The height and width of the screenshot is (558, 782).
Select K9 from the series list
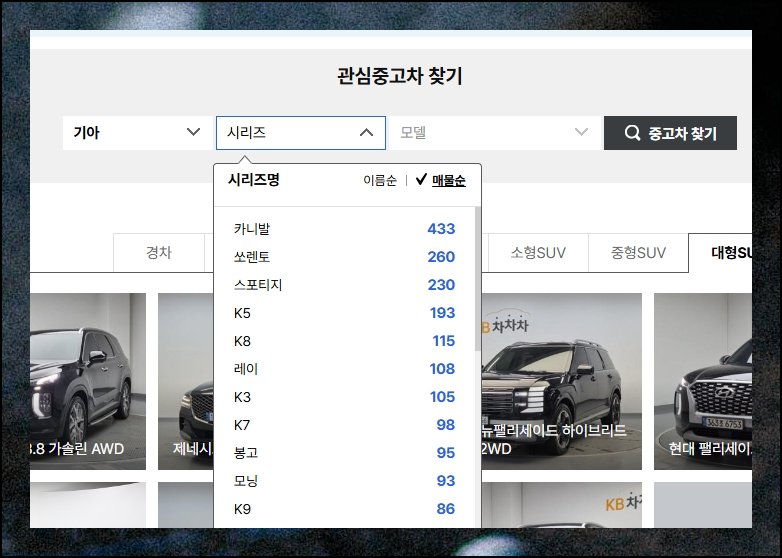tap(344, 509)
